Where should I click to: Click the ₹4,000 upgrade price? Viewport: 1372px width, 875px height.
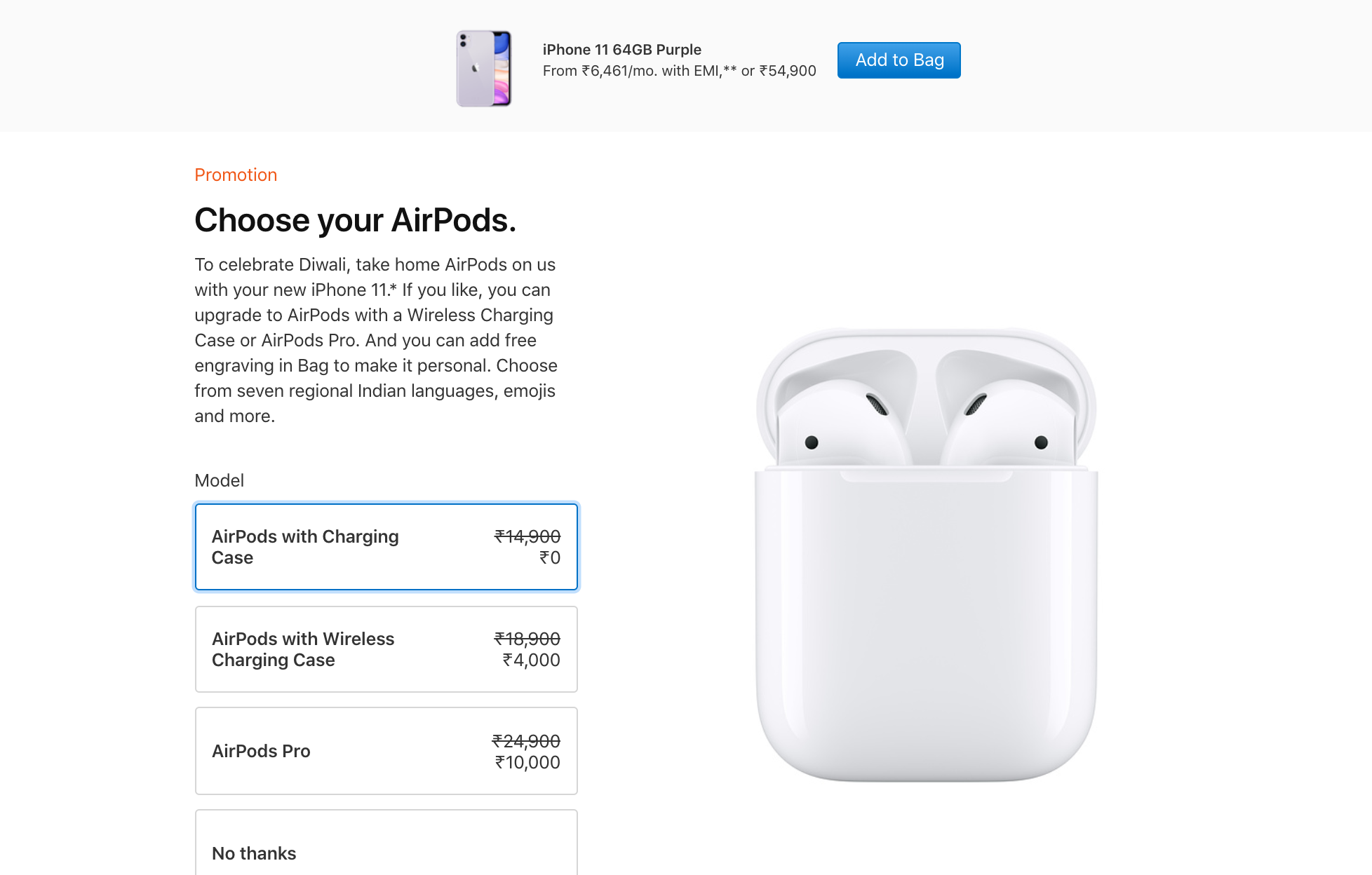[x=531, y=660]
